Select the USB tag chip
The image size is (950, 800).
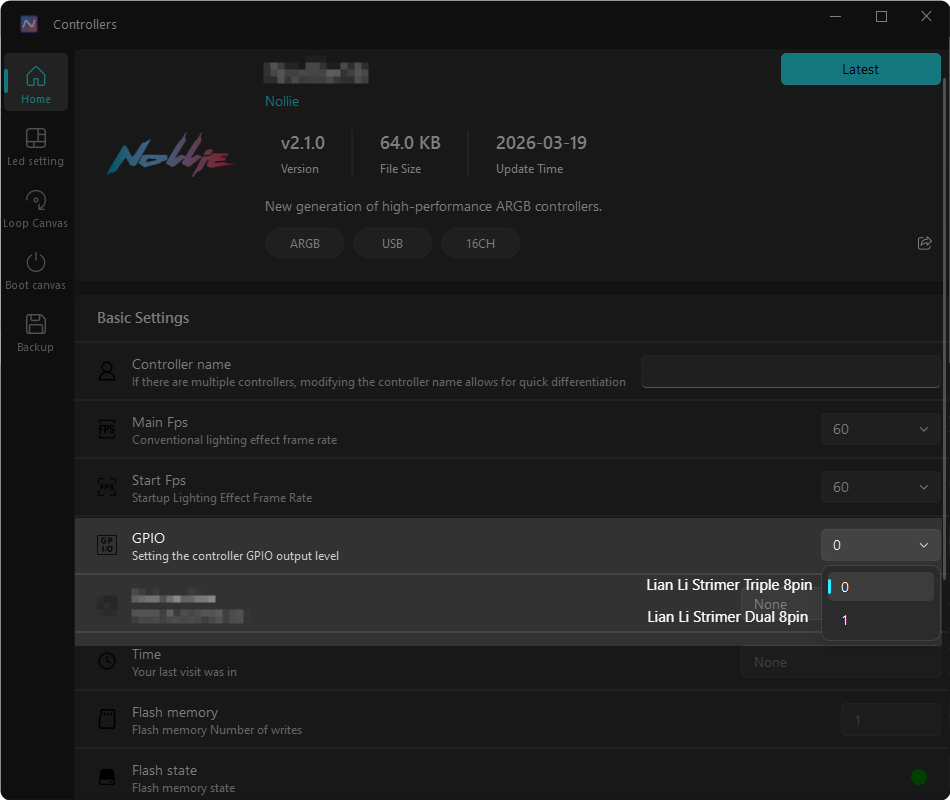(x=393, y=243)
